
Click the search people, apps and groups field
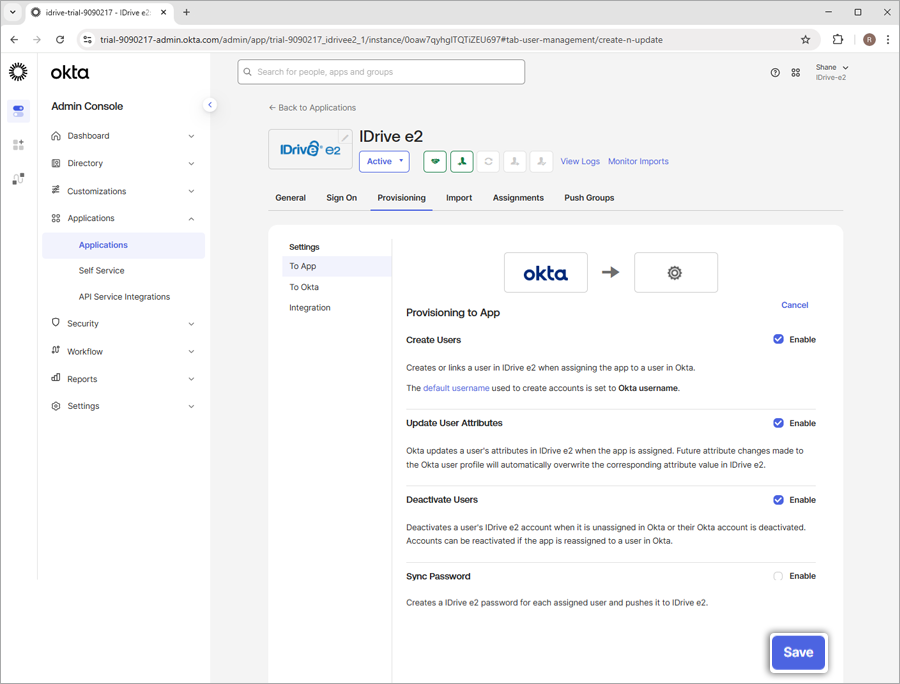[x=381, y=72]
